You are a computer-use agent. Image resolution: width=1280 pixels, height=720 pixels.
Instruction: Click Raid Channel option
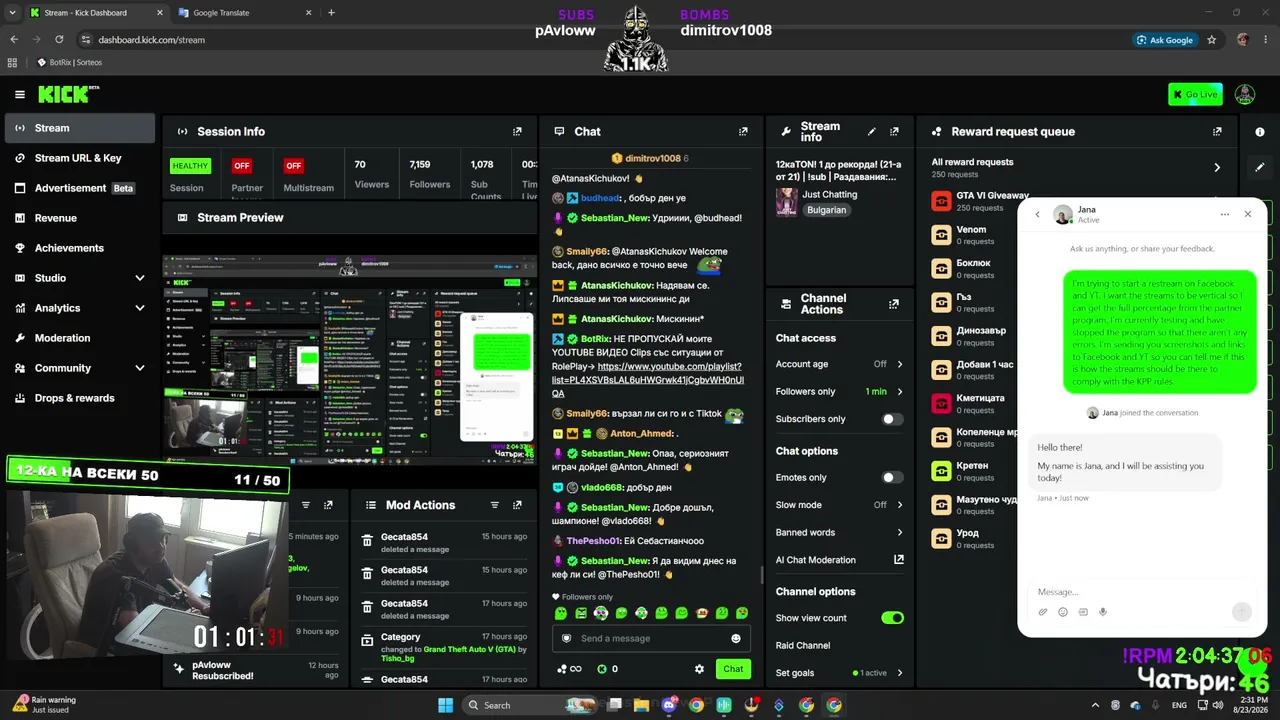coord(803,646)
